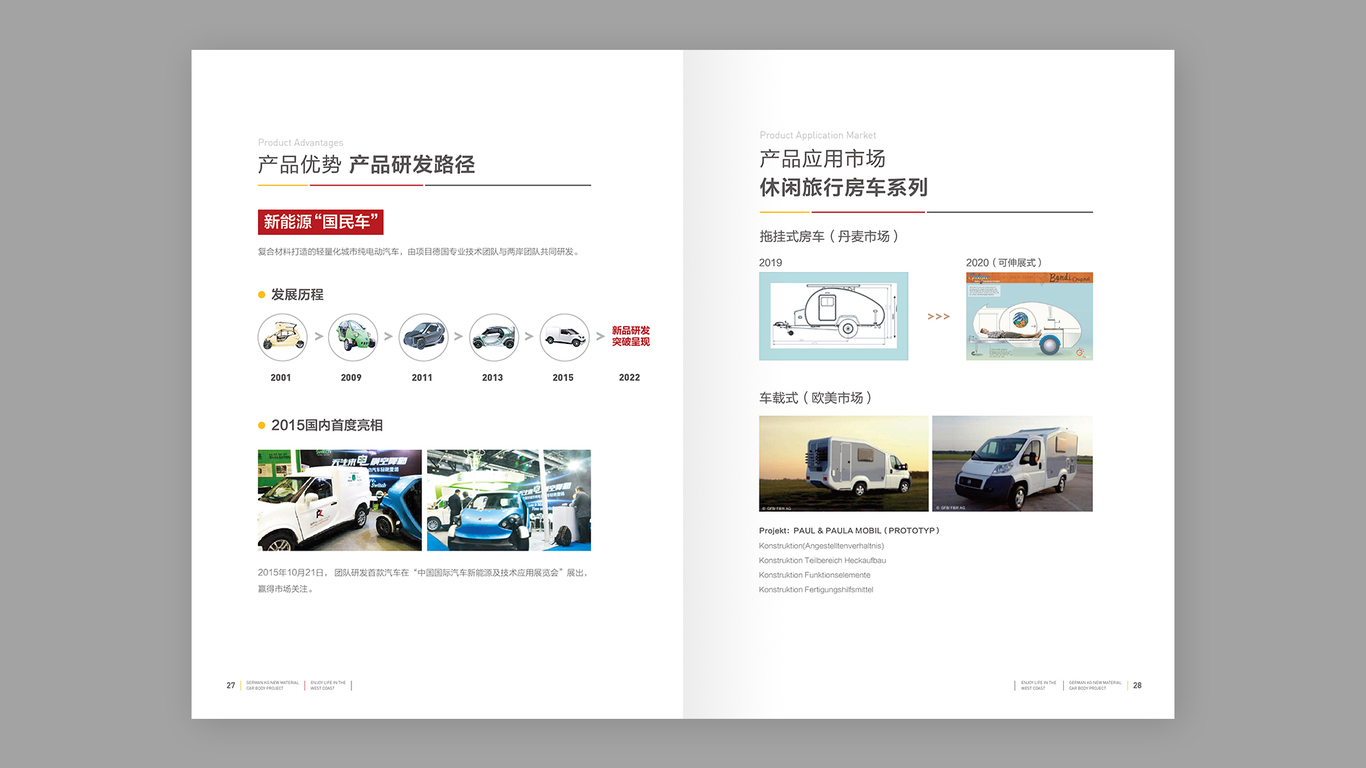Click page number 28
1366x768 pixels.
click(1137, 686)
